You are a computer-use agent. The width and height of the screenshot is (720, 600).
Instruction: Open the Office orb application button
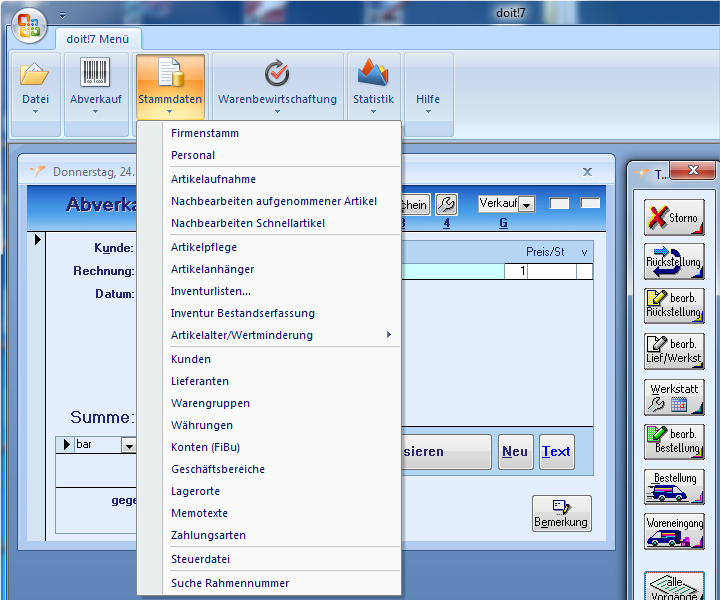(x=30, y=25)
